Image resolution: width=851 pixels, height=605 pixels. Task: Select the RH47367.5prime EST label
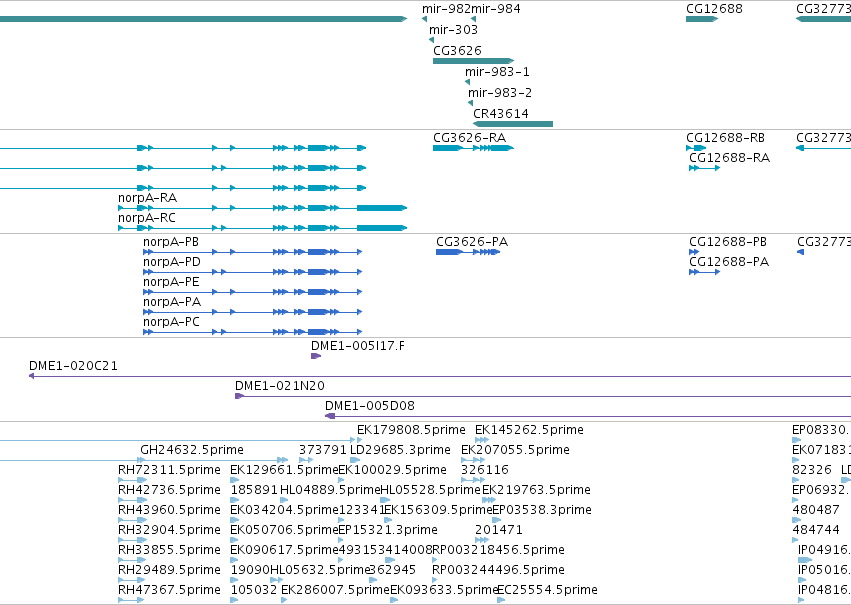point(169,591)
